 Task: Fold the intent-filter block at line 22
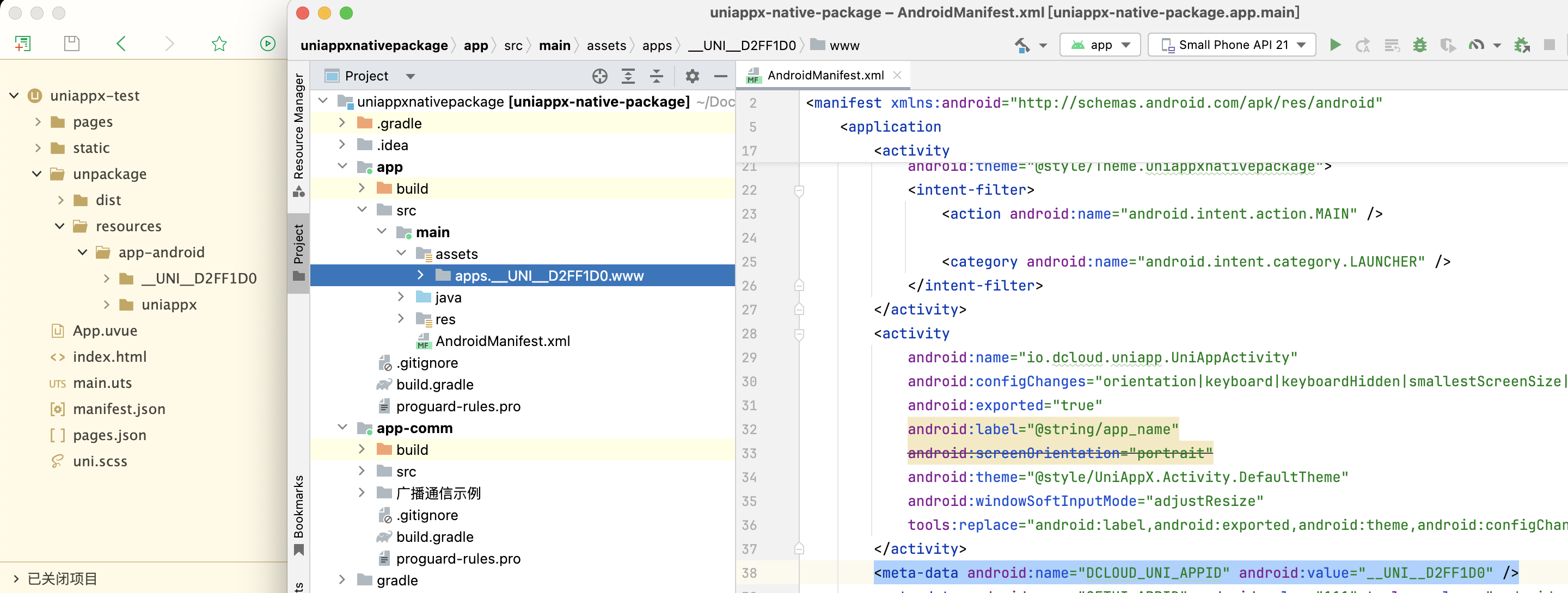[799, 190]
